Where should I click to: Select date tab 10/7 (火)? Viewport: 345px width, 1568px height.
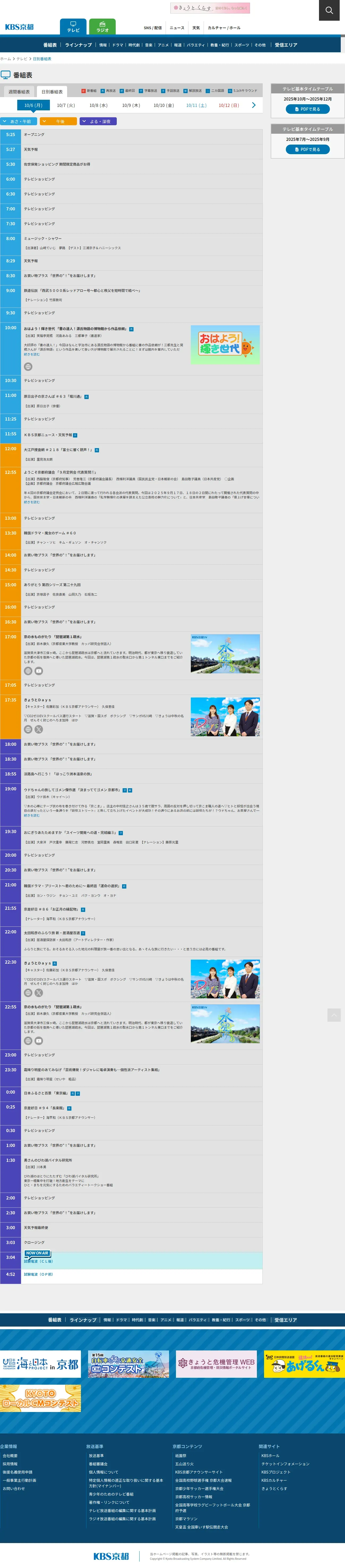(66, 105)
